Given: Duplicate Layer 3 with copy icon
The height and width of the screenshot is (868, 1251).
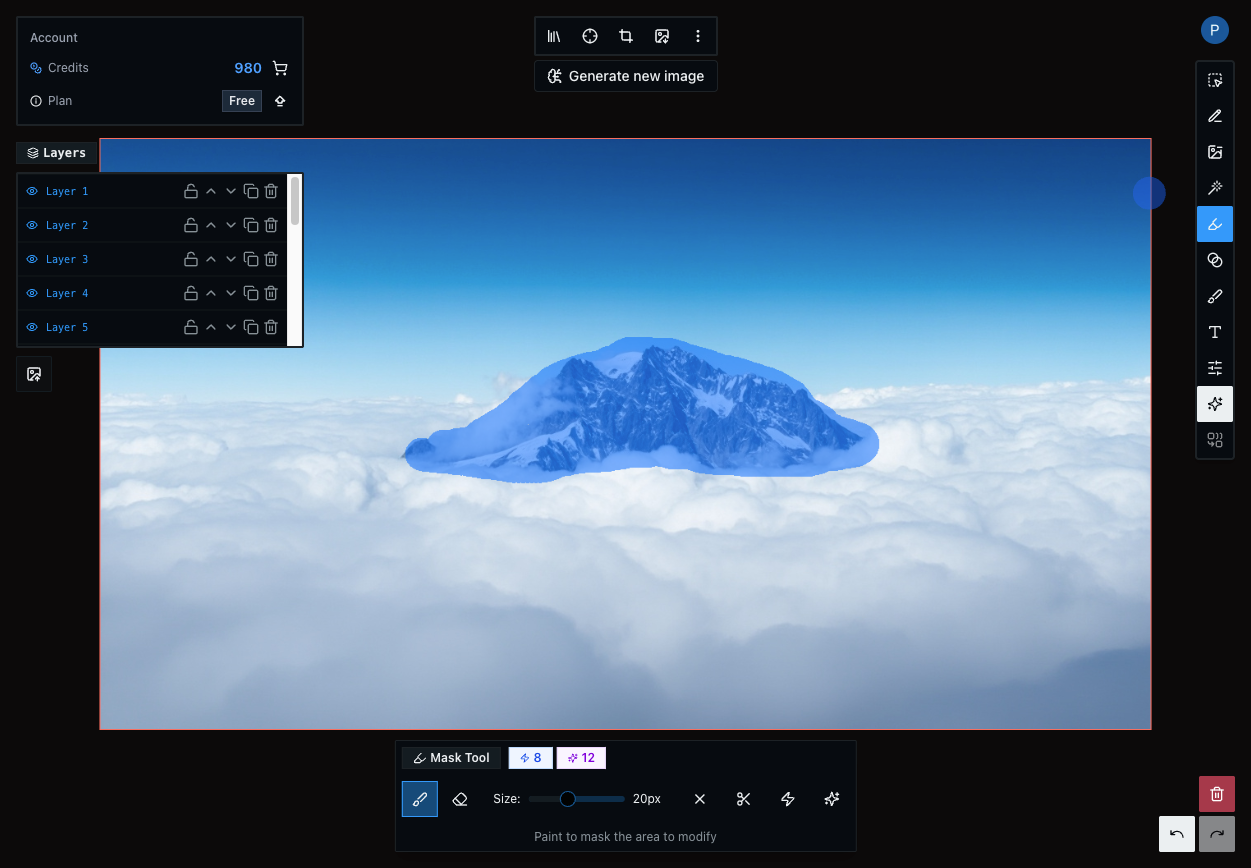Looking at the screenshot, I should pyautogui.click(x=251, y=259).
